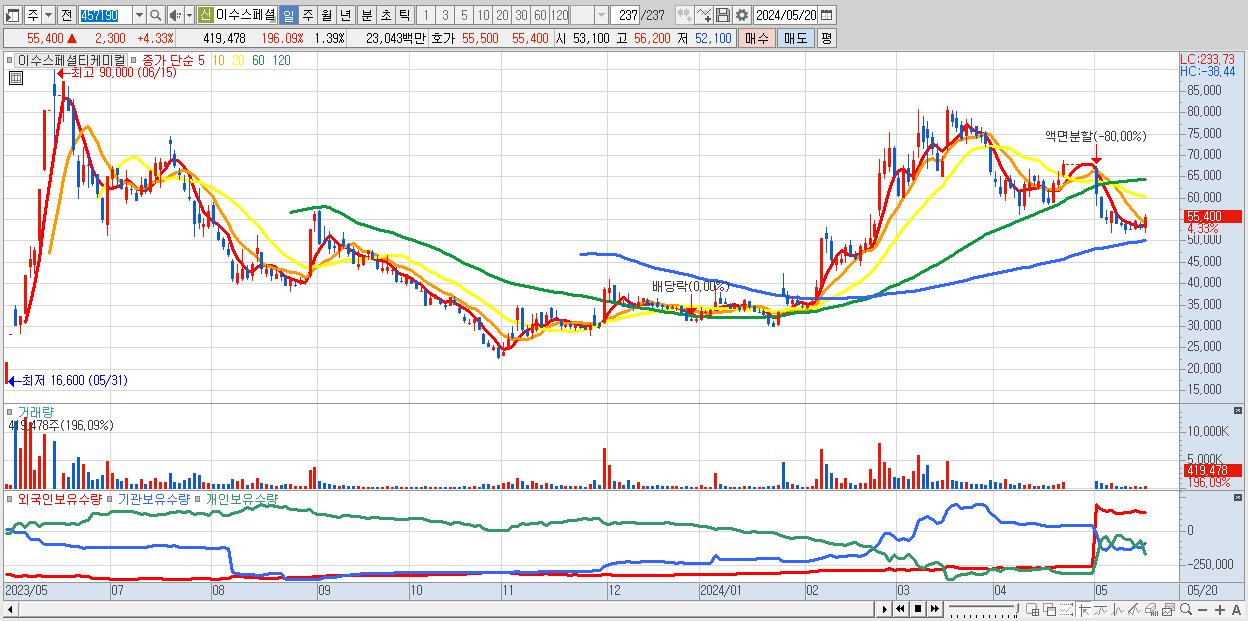Zoom out with the minus icon
The height and width of the screenshot is (621, 1248).
coord(1203,609)
